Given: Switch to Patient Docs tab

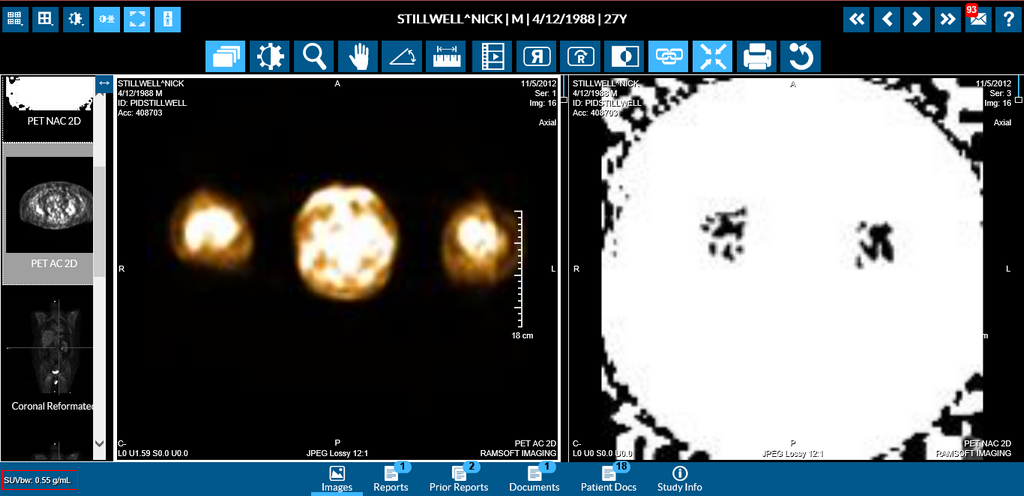Looking at the screenshot, I should (608, 478).
